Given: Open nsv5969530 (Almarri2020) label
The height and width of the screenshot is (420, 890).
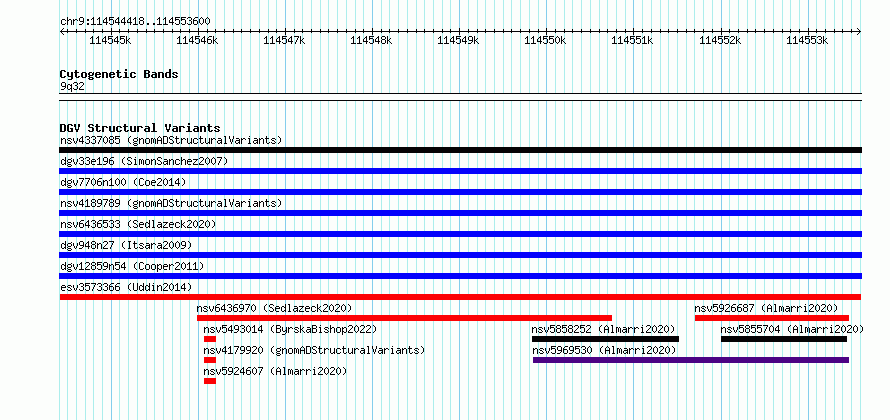Looking at the screenshot, I should [x=604, y=350].
